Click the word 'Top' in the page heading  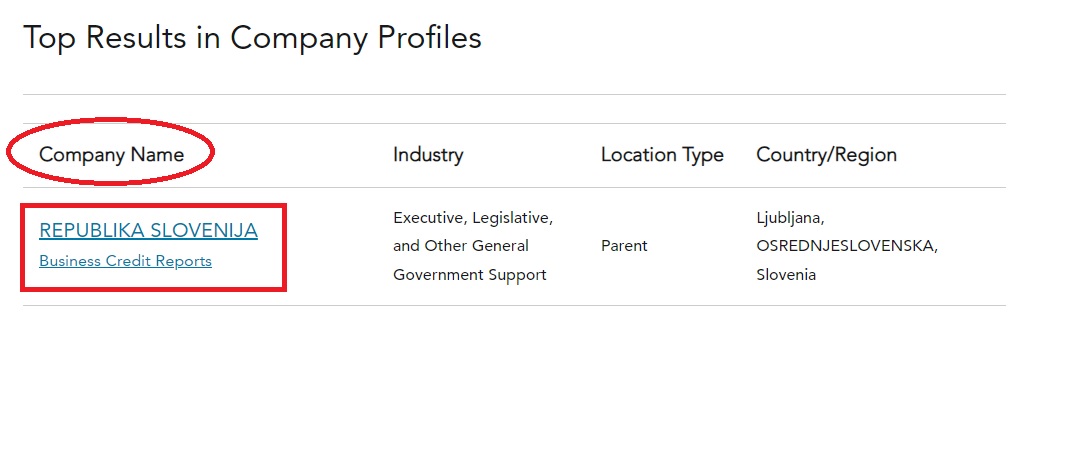coord(50,37)
